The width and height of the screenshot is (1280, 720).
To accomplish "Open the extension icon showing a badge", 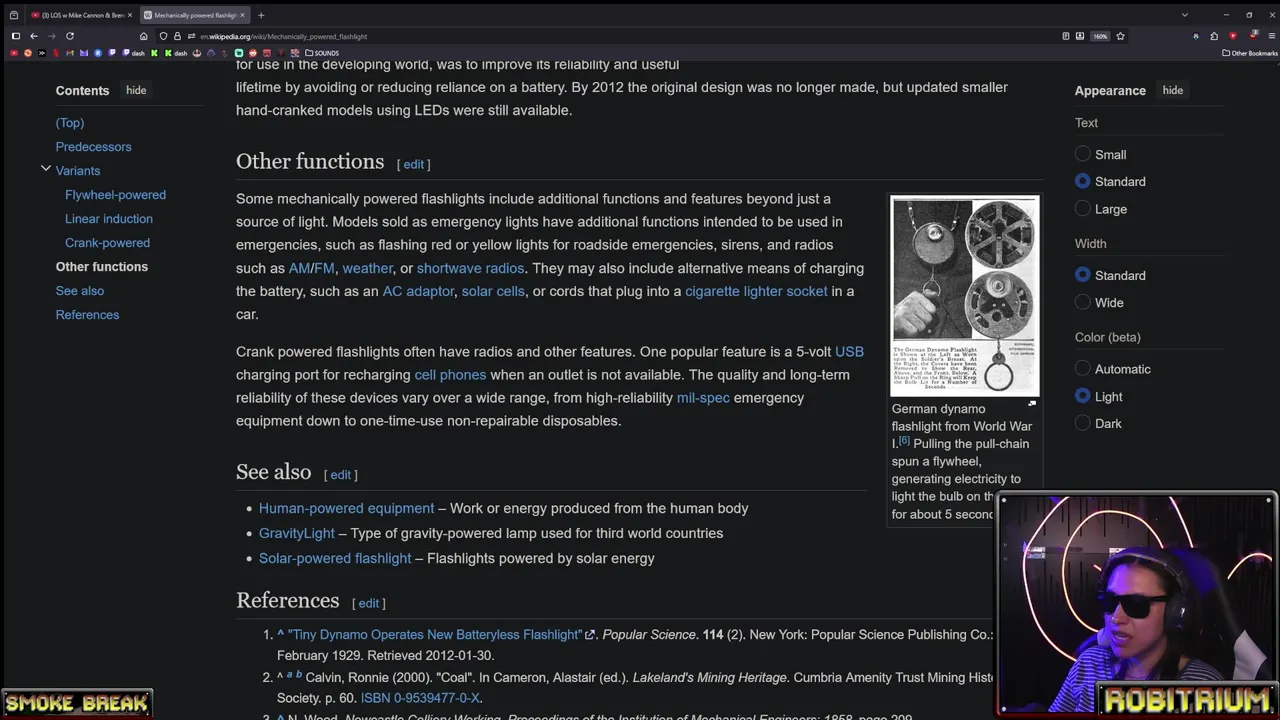I will pyautogui.click(x=1253, y=35).
